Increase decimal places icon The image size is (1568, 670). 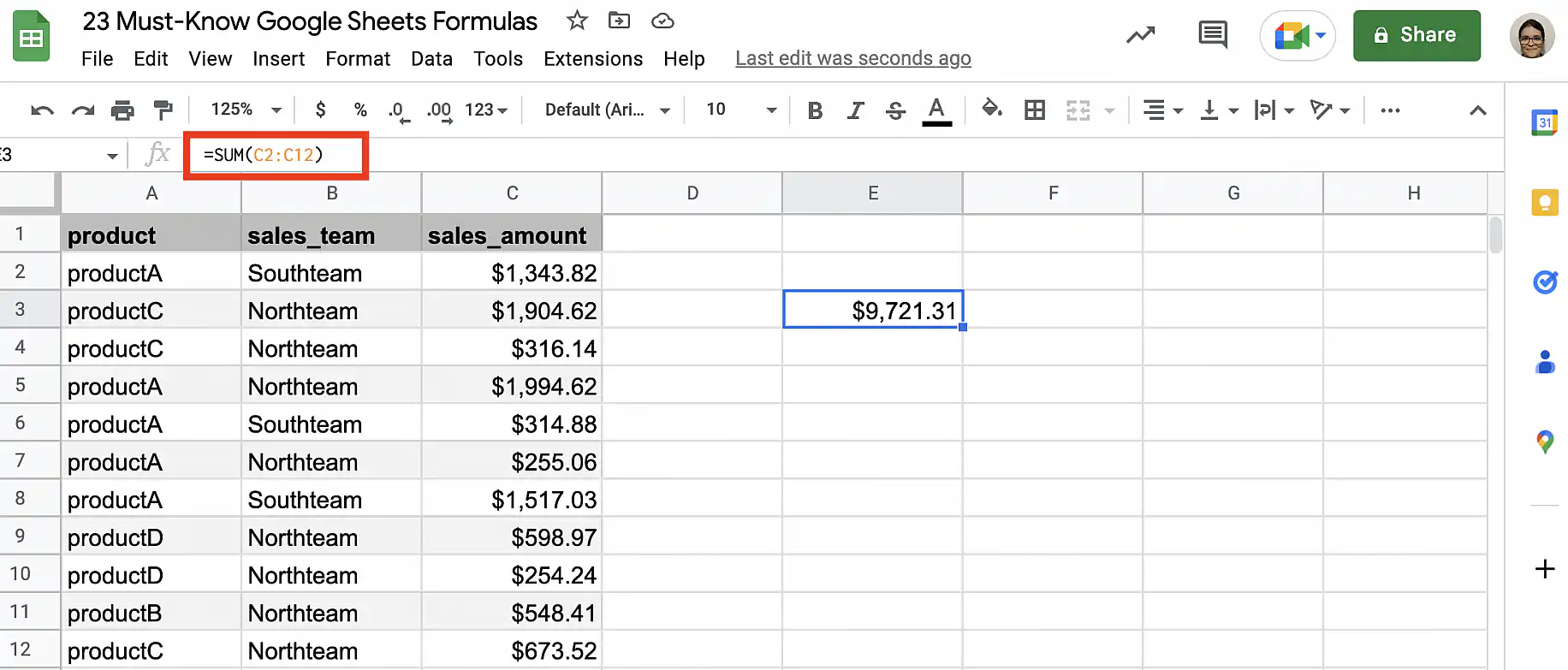(439, 111)
